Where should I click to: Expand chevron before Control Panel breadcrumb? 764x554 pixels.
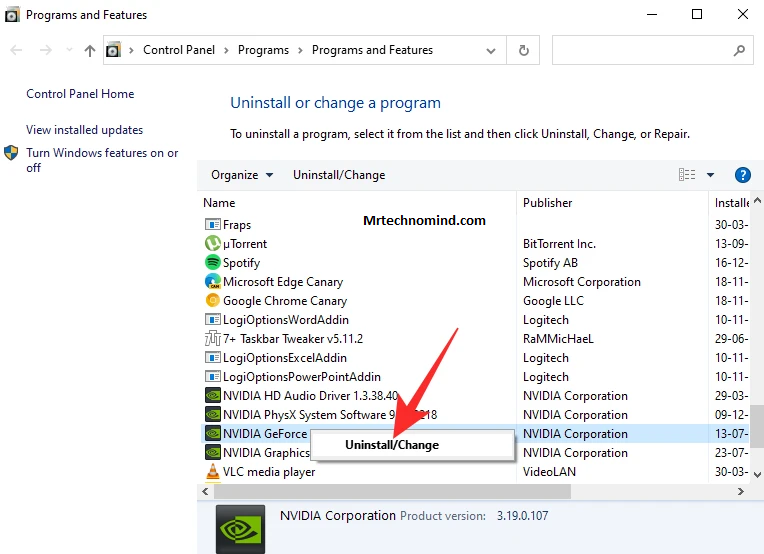pyautogui.click(x=131, y=50)
